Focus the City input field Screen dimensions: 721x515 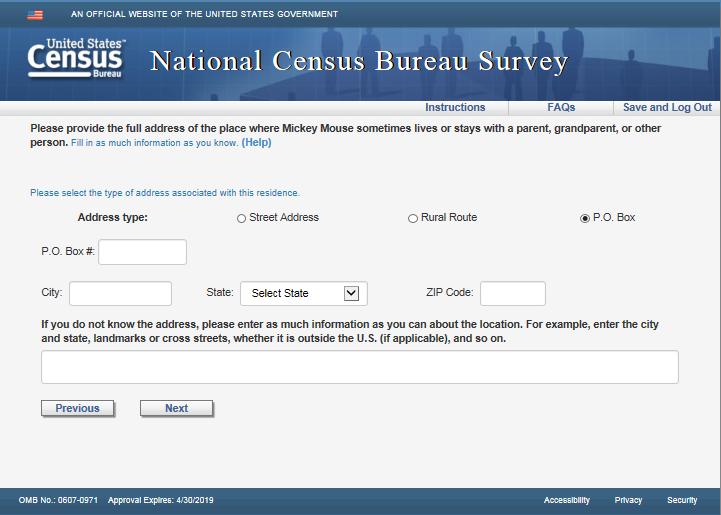click(120, 293)
